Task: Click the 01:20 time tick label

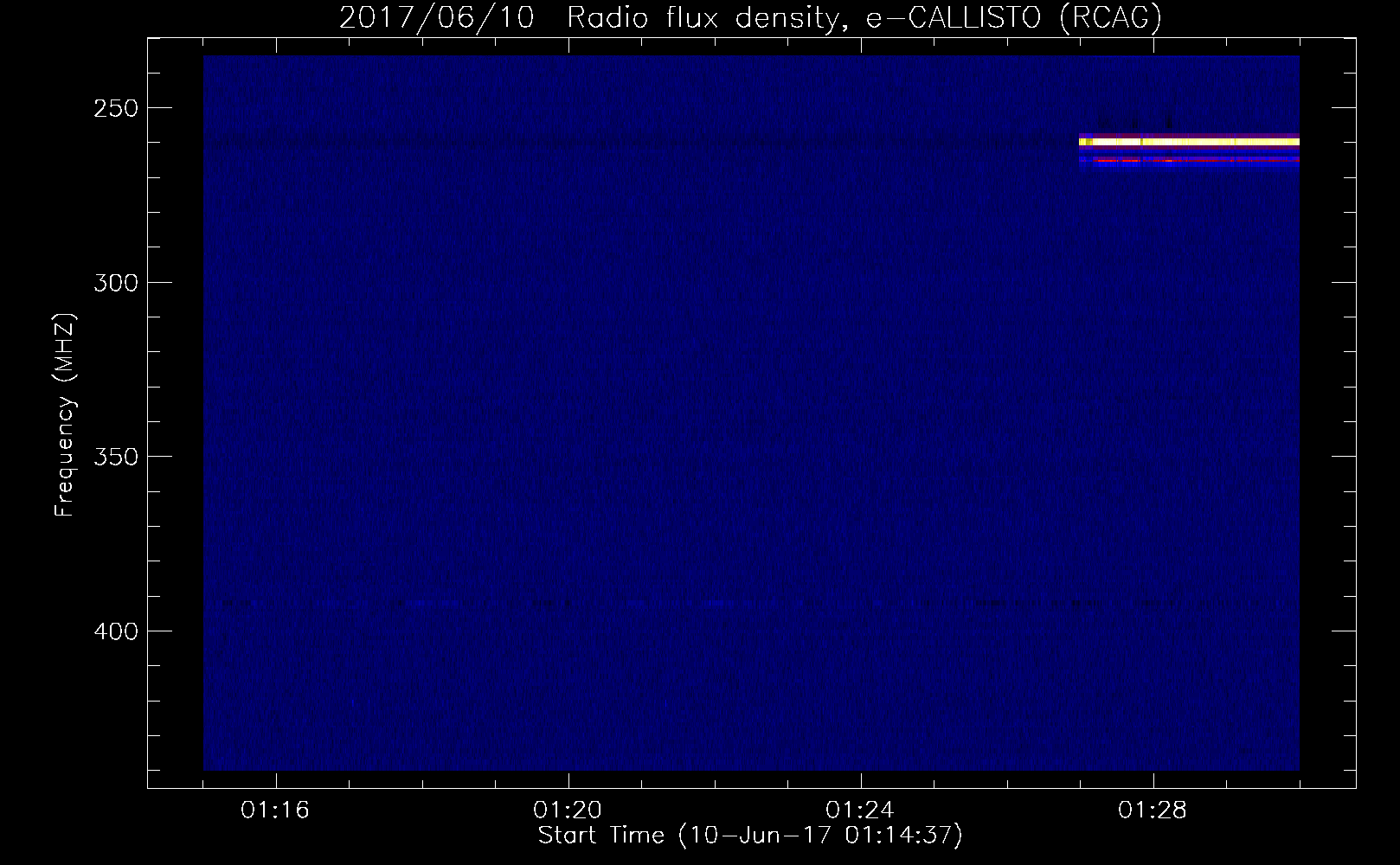Action: pyautogui.click(x=568, y=811)
